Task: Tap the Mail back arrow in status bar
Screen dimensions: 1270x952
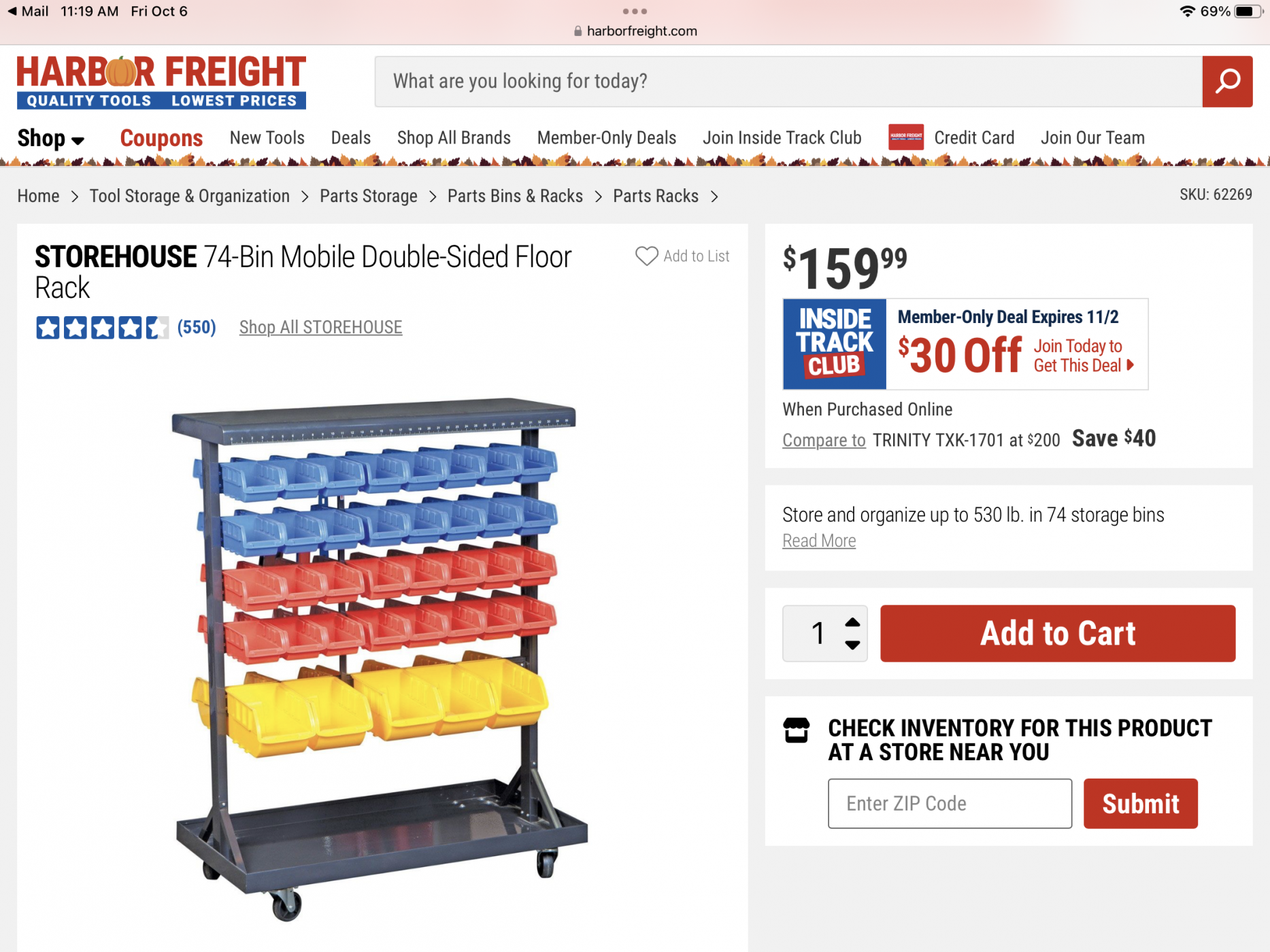Action: click(12, 12)
